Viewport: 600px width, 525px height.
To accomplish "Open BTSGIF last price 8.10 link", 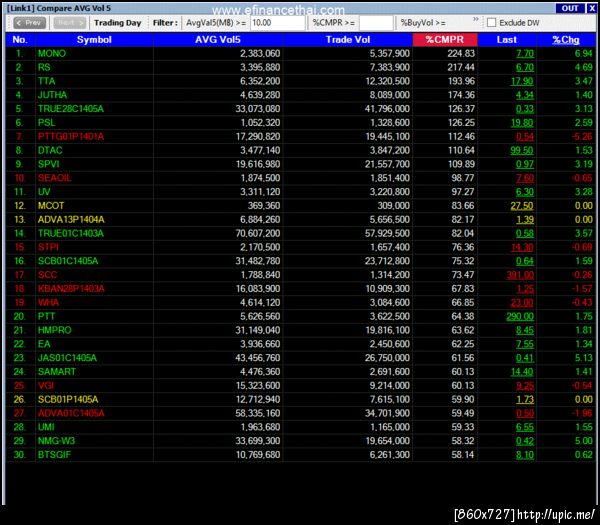I will [525, 455].
